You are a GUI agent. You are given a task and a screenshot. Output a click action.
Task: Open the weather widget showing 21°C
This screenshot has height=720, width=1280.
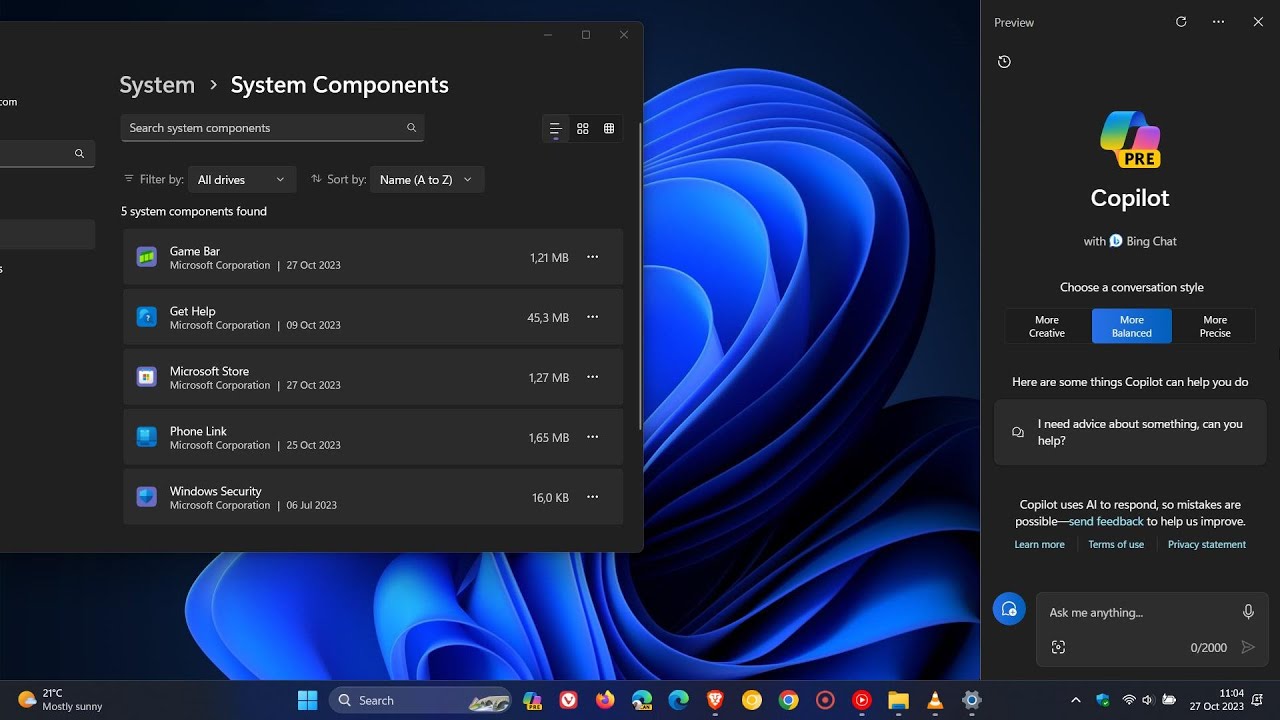(60, 700)
